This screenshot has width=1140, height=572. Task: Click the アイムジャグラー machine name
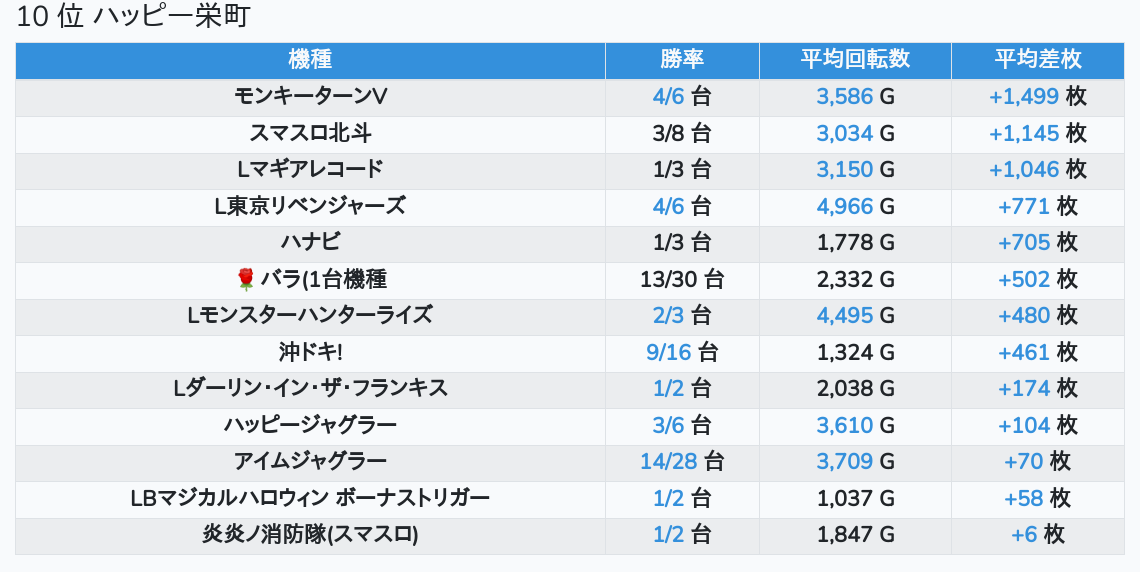pos(310,461)
